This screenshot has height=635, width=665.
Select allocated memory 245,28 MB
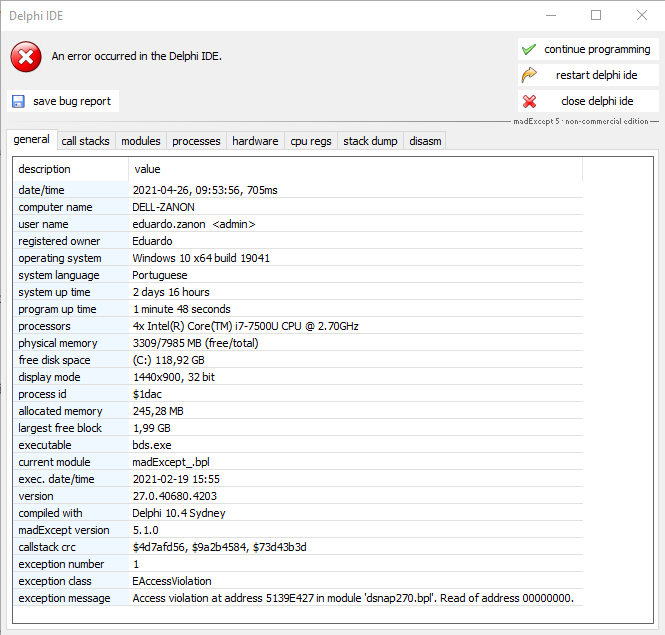[158, 411]
